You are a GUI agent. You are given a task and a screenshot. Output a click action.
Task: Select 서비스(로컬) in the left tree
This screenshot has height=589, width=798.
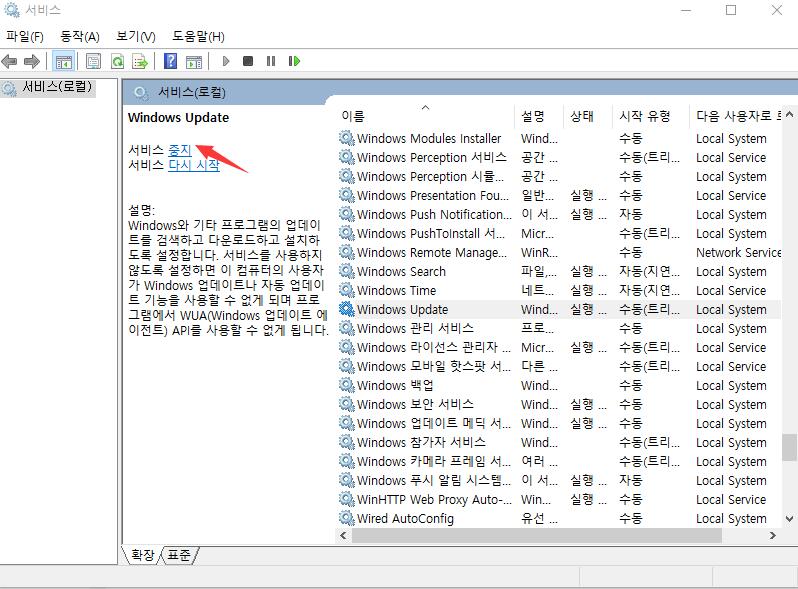pos(56,88)
